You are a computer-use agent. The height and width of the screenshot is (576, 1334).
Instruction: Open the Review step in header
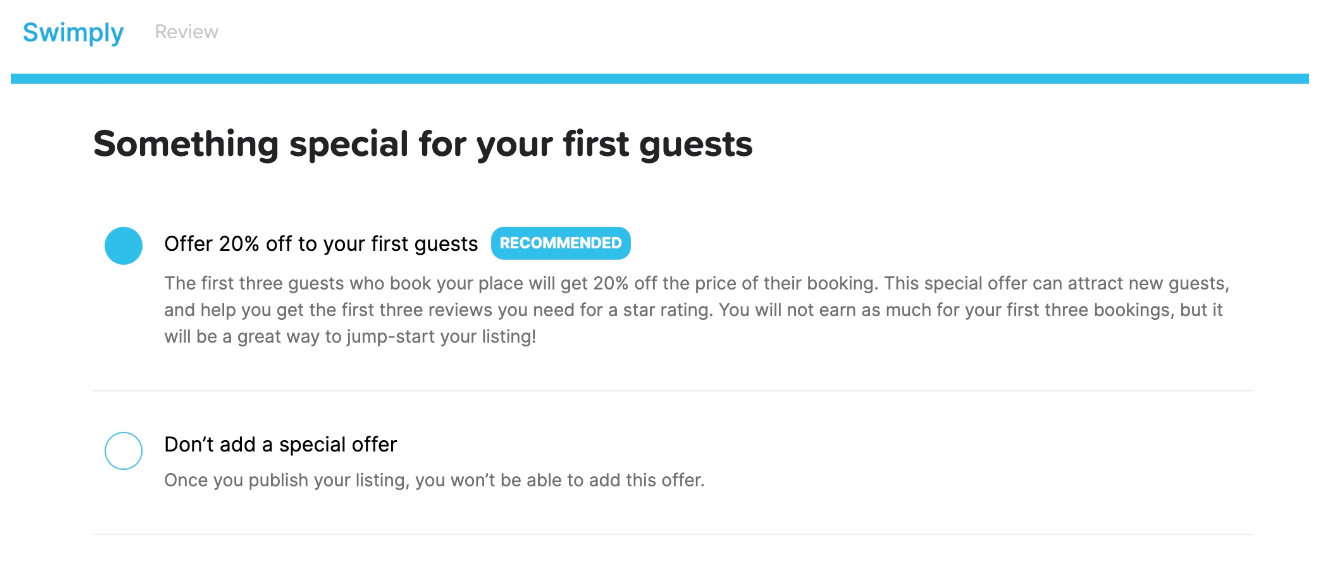[x=186, y=32]
